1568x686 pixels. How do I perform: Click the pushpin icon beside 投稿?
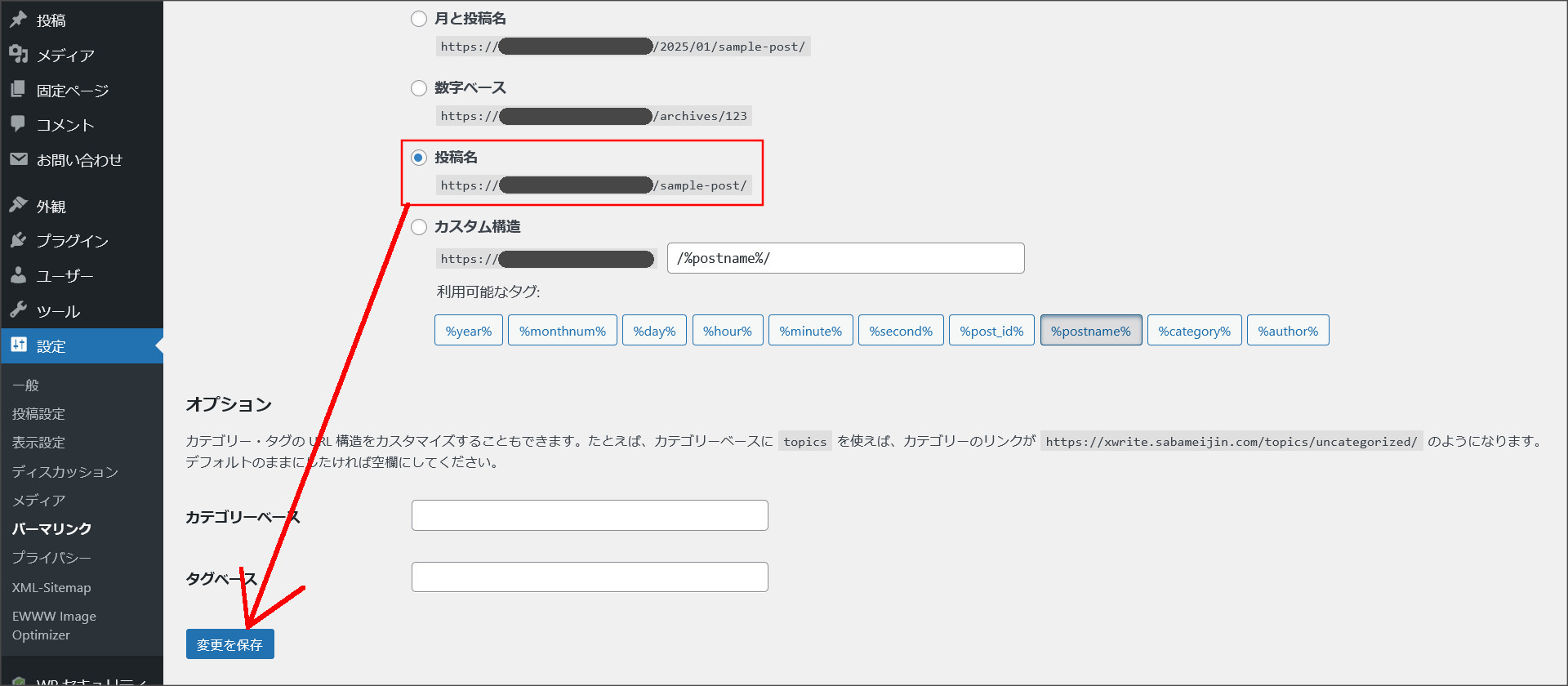[x=18, y=20]
